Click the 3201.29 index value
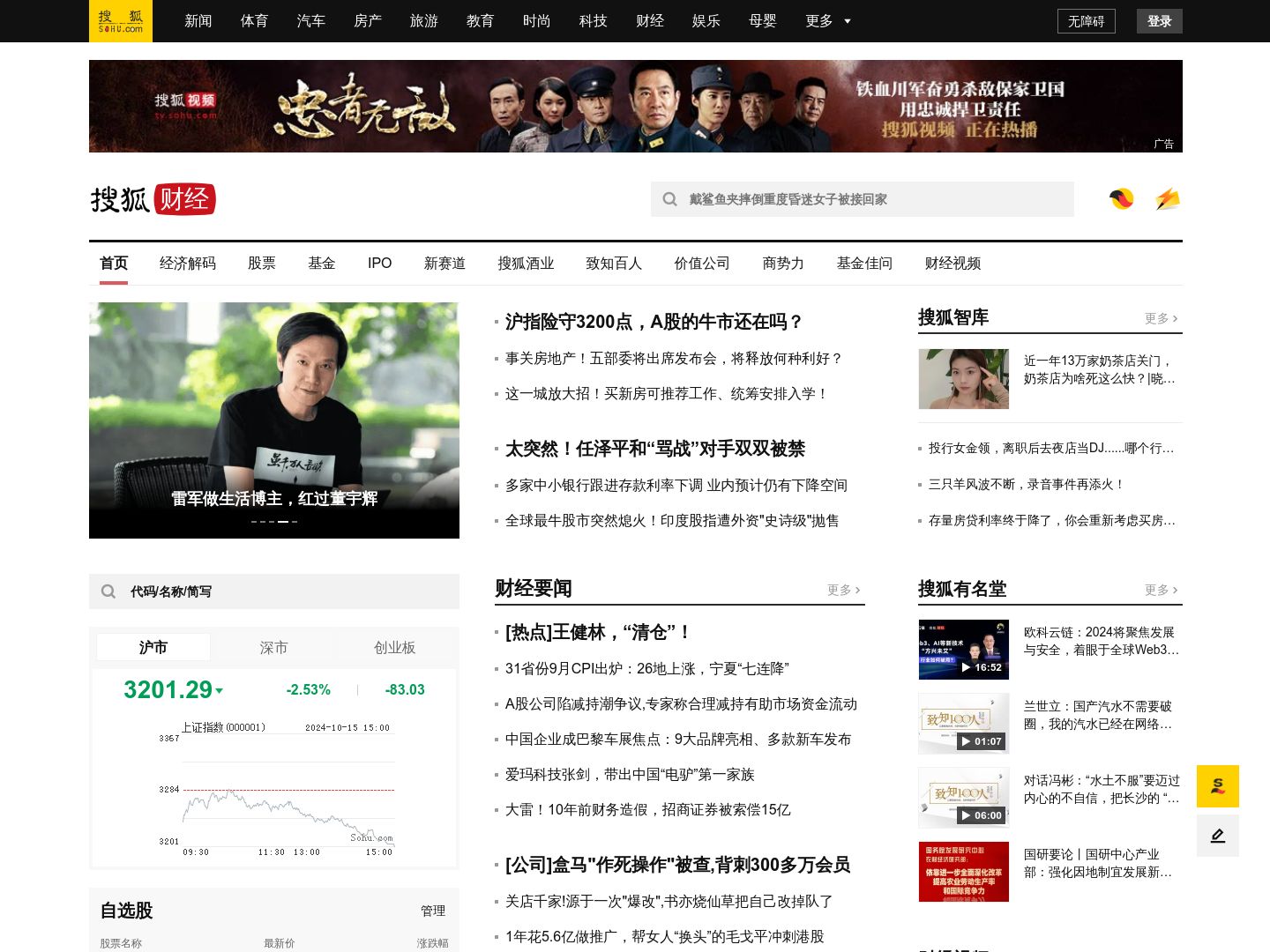The image size is (1270, 952). pyautogui.click(x=168, y=689)
